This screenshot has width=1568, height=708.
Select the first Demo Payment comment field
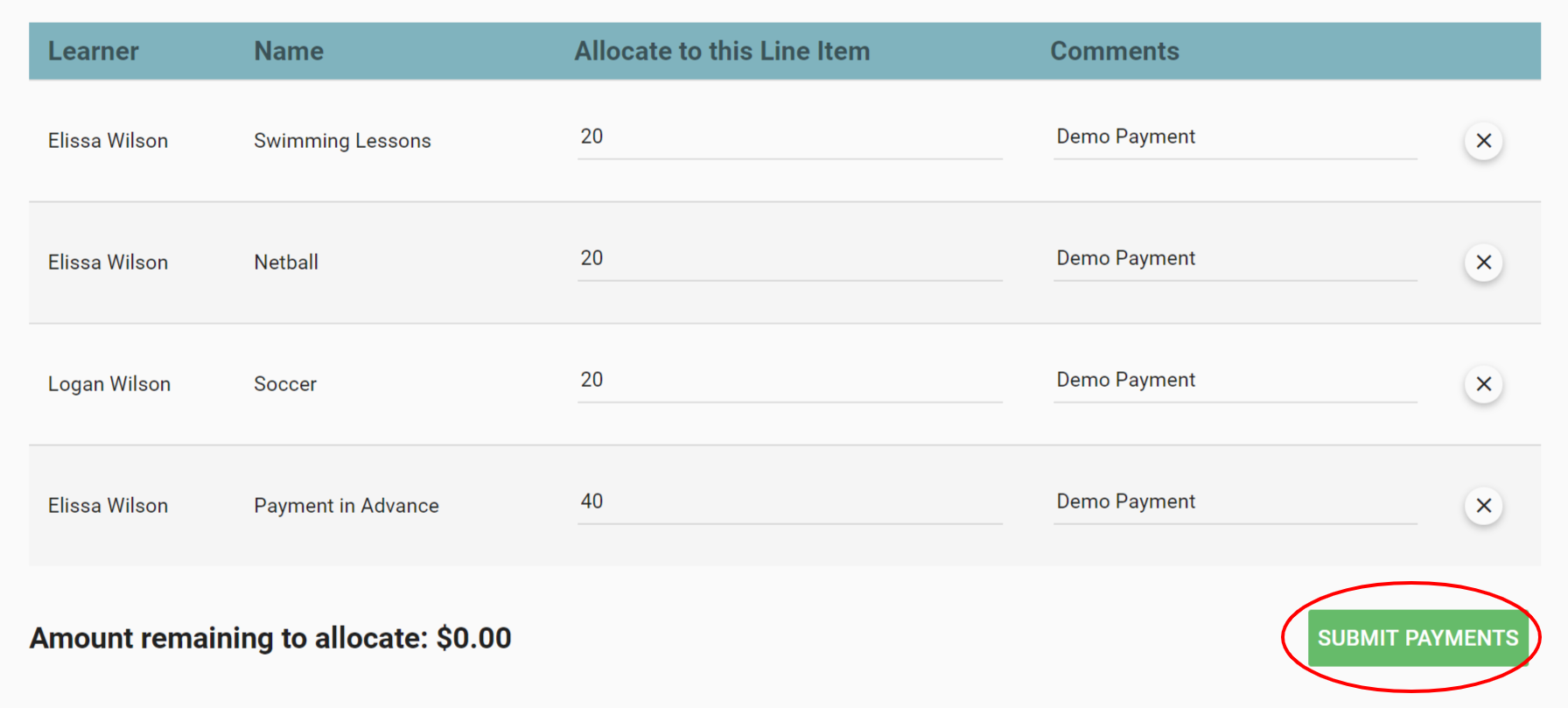(x=1234, y=138)
